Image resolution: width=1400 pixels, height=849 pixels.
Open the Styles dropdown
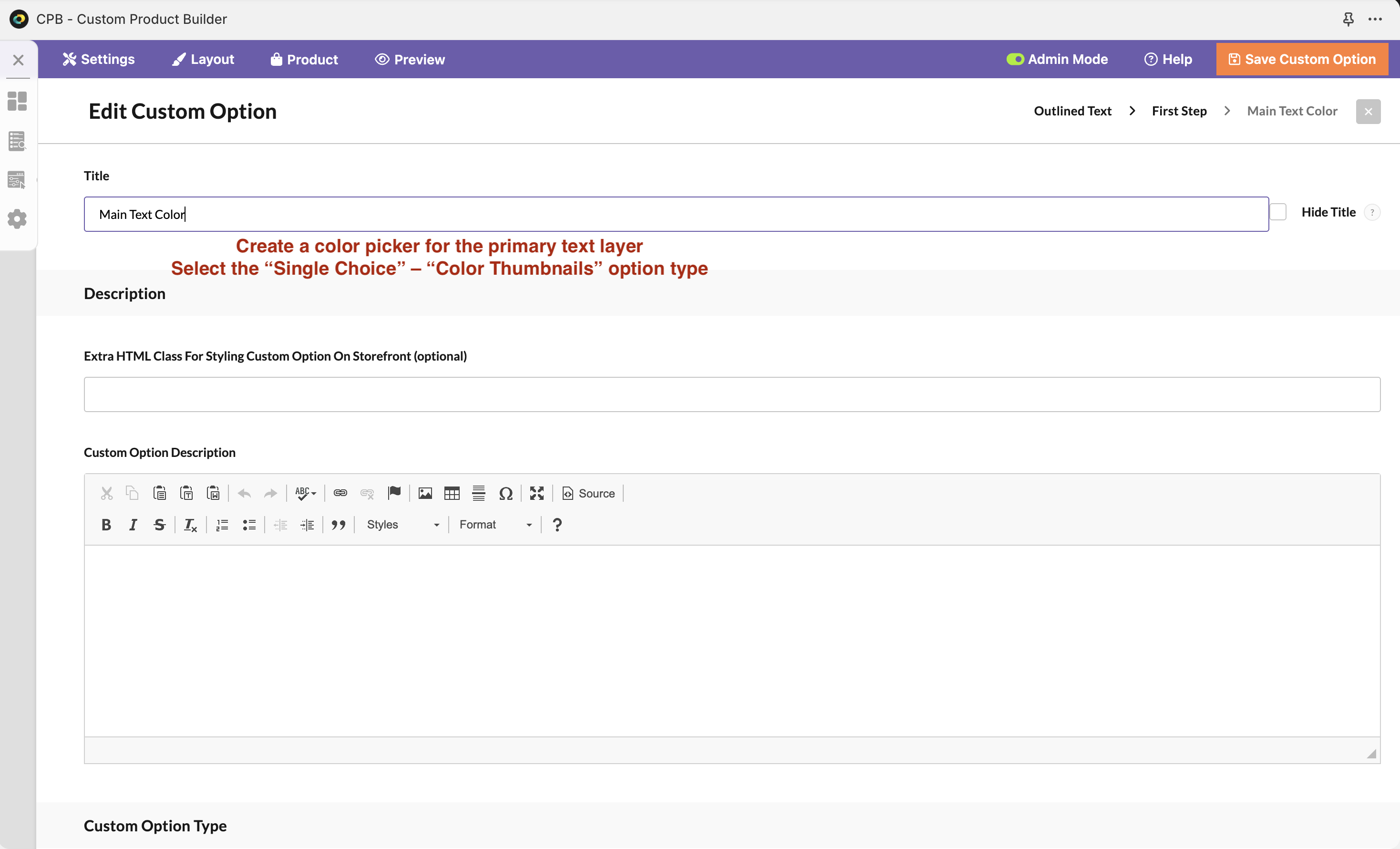pos(403,525)
